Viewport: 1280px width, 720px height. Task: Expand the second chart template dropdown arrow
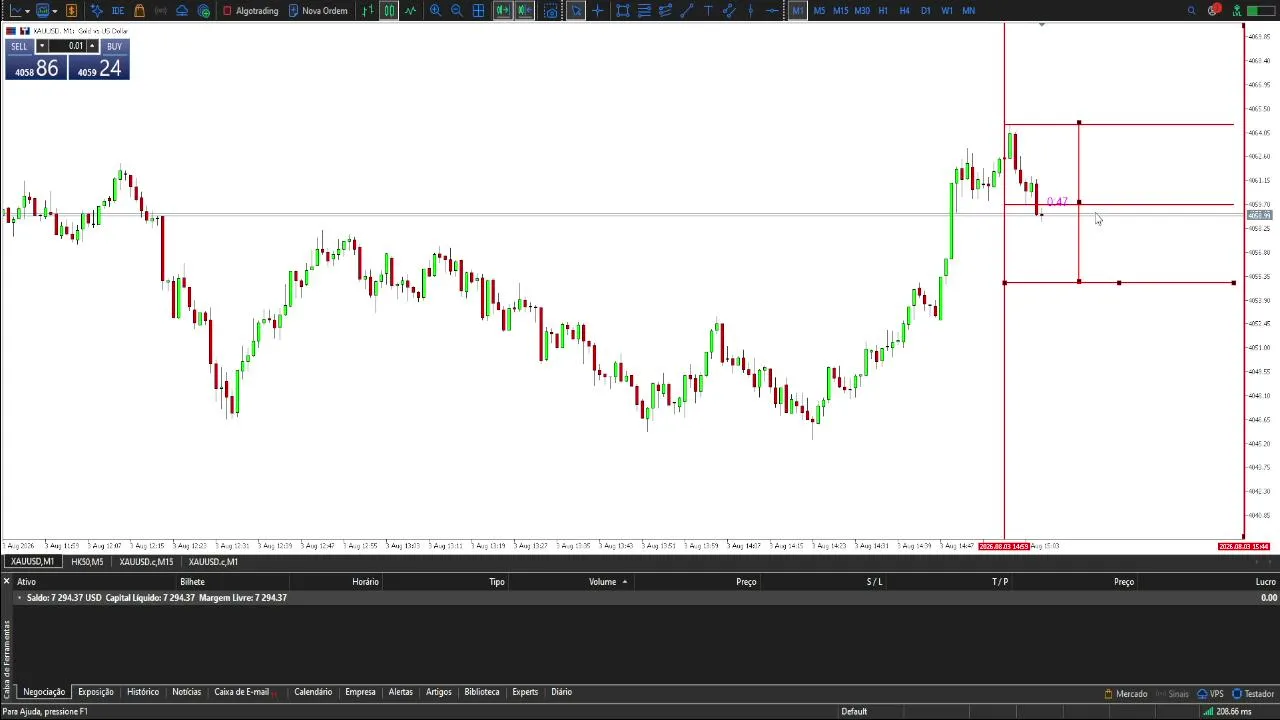[54, 10]
